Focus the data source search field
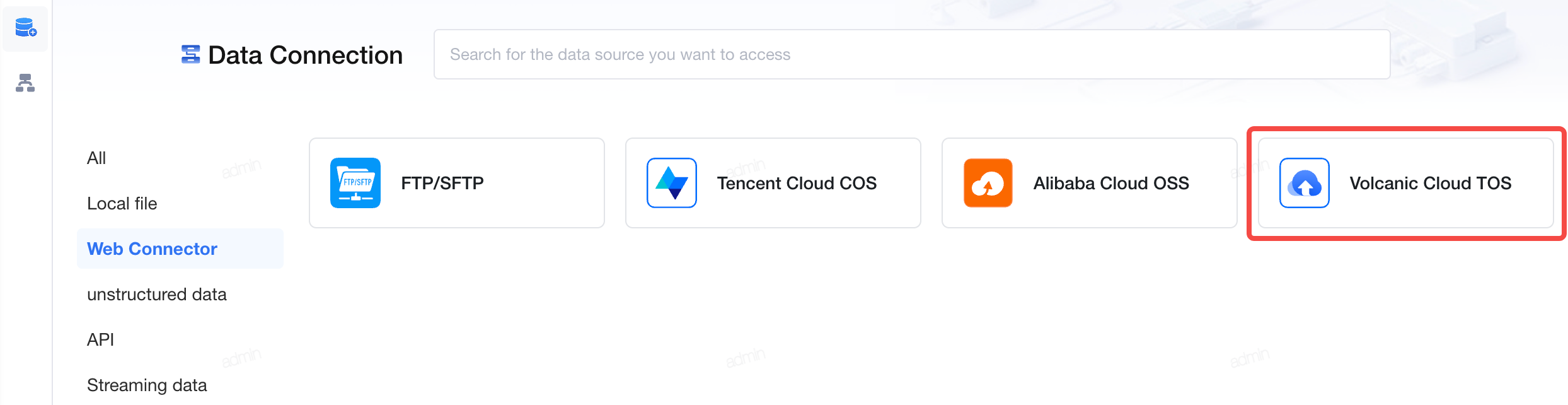The image size is (1568, 405). point(912,54)
